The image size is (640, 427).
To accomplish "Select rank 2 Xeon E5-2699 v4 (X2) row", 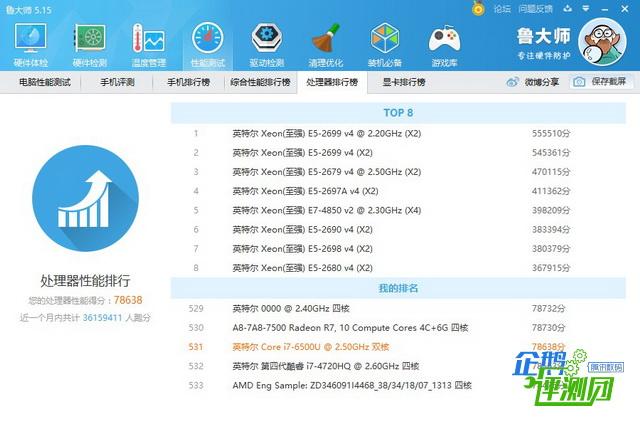I will [x=398, y=153].
